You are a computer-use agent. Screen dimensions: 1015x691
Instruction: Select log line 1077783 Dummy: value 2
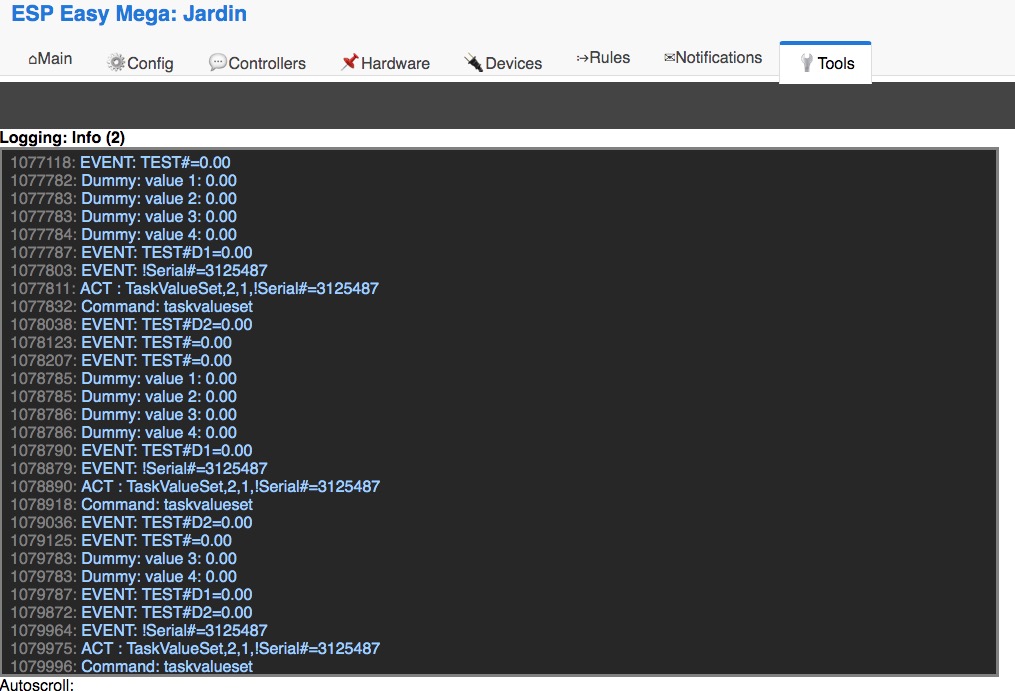124,199
